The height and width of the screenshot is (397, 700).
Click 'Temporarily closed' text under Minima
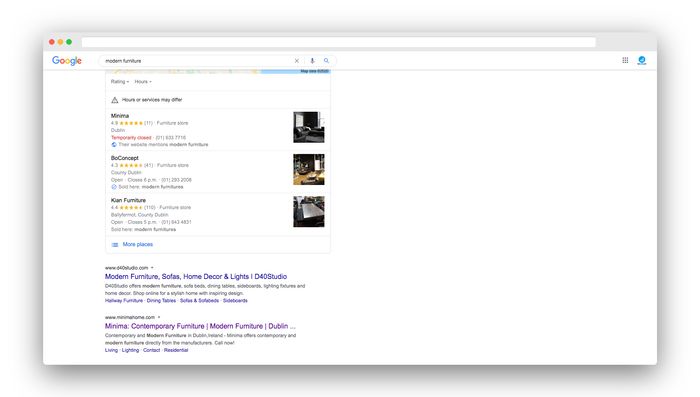(131, 138)
